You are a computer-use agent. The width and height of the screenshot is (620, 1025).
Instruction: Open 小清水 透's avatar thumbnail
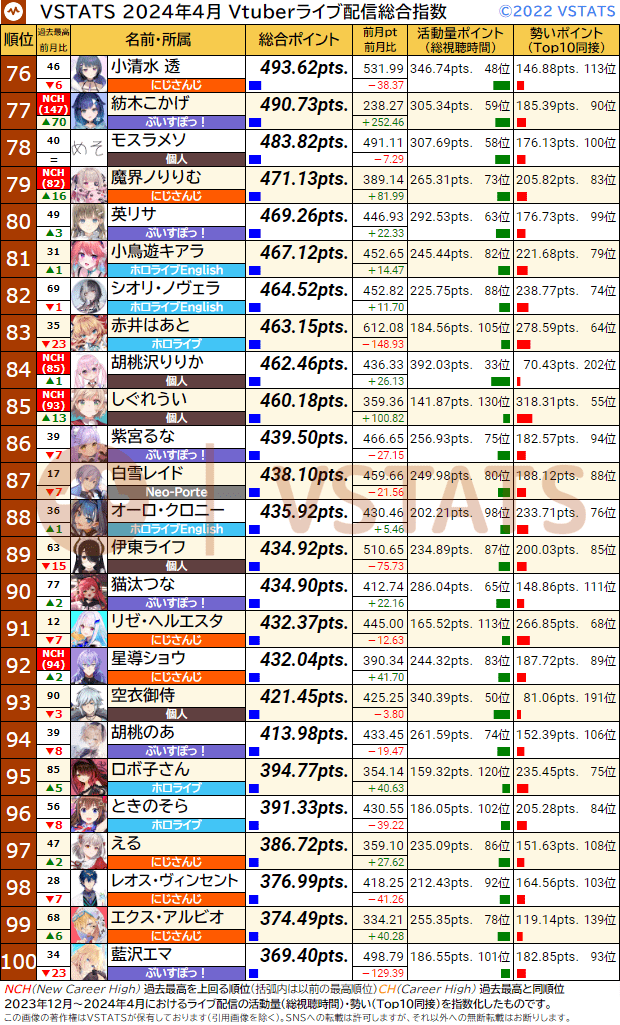pyautogui.click(x=89, y=74)
